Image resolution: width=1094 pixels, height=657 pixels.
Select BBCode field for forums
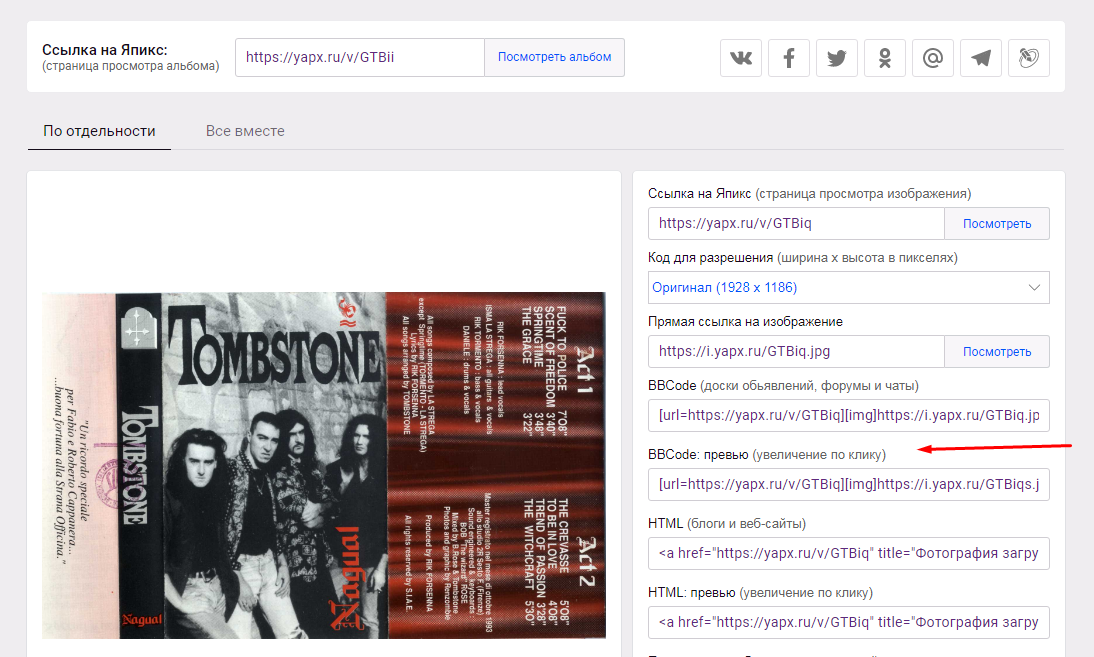(x=848, y=416)
